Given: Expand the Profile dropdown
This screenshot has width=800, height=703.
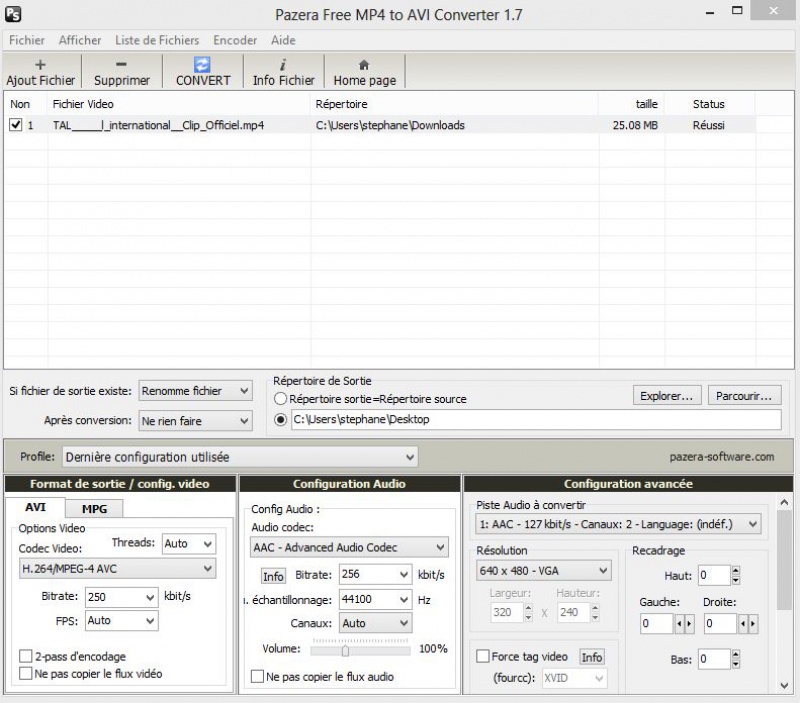Looking at the screenshot, I should coord(239,457).
